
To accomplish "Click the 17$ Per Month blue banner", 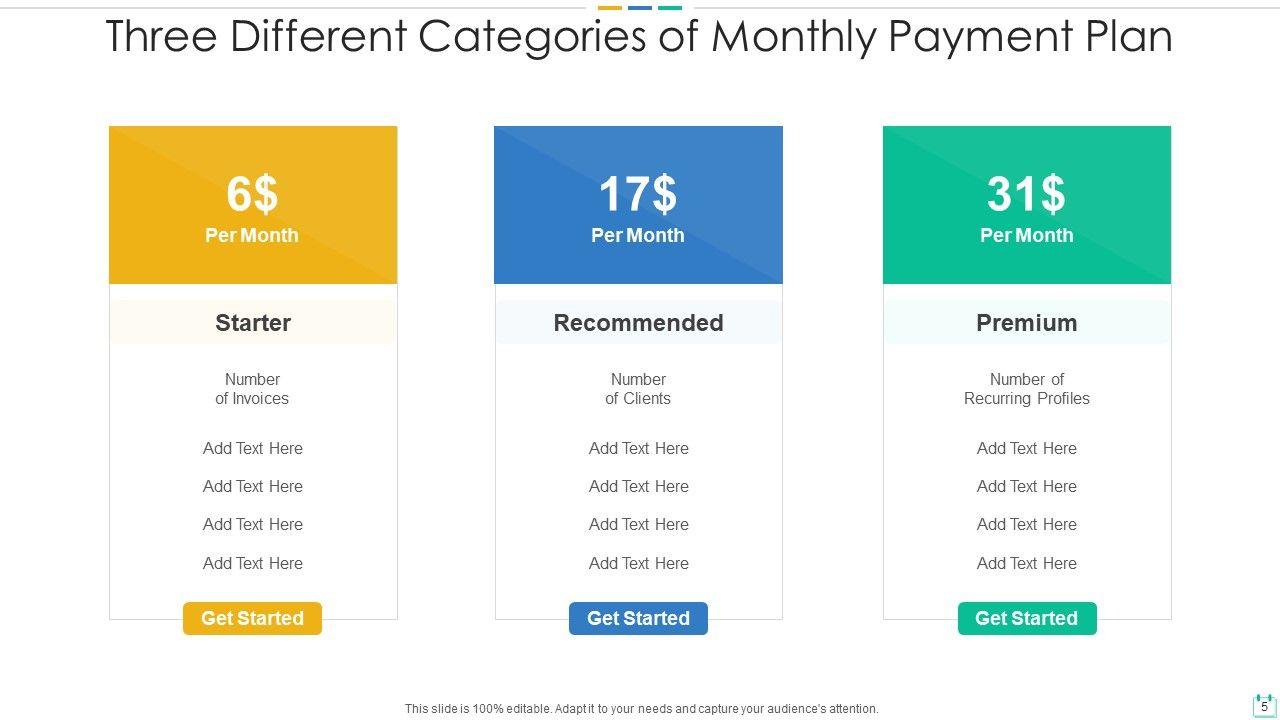I will click(x=638, y=205).
